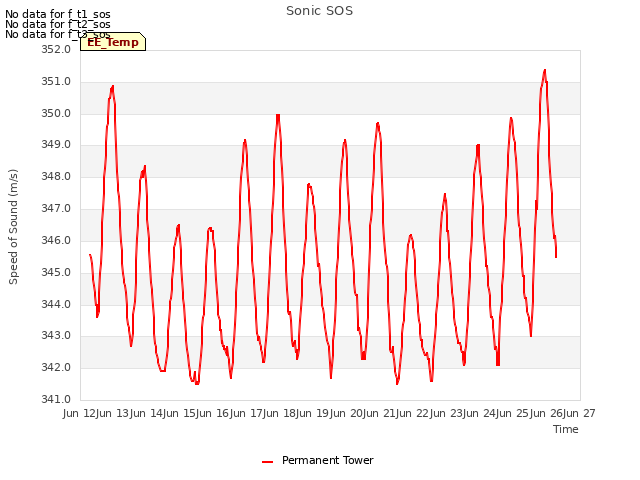The height and width of the screenshot is (480, 640).
Task: Click the 345.0 y-axis tick label
Action: coord(56,272)
